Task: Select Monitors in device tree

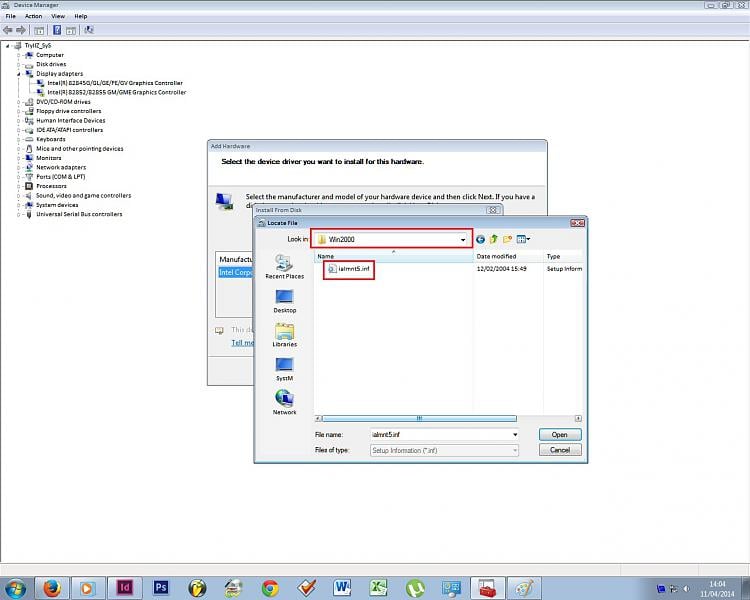Action: [x=49, y=158]
